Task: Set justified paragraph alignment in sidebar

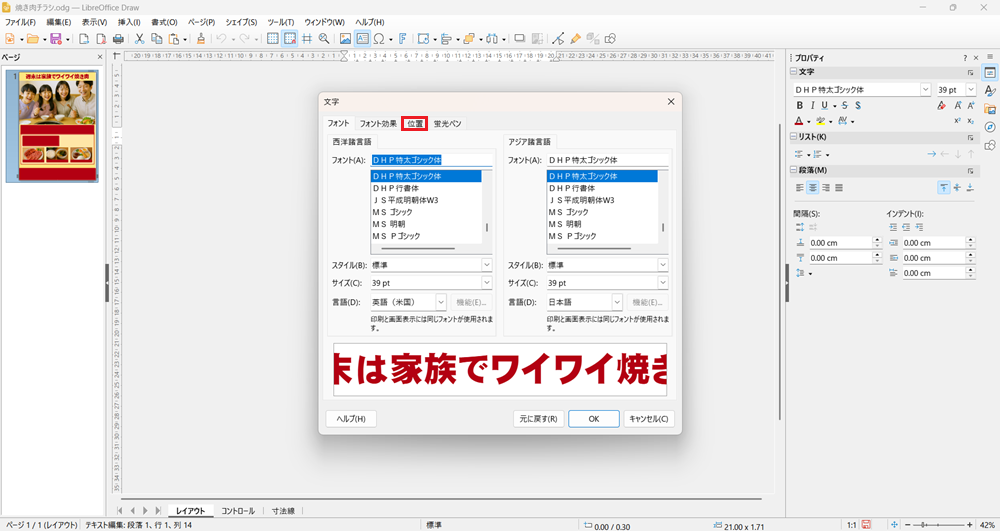Action: tap(839, 187)
